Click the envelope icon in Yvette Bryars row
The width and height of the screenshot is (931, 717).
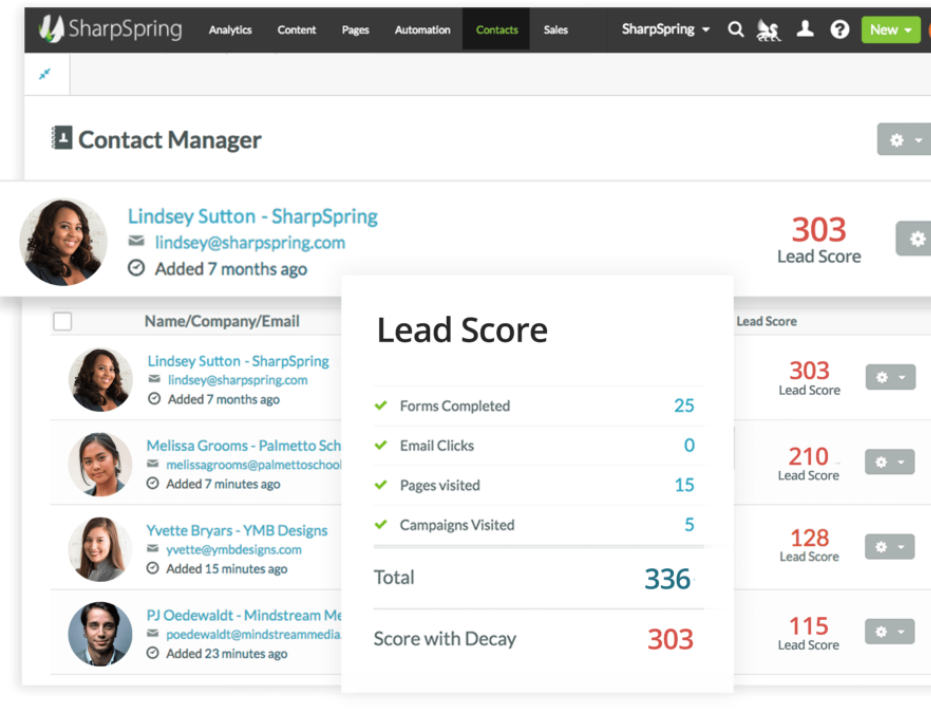(x=153, y=548)
